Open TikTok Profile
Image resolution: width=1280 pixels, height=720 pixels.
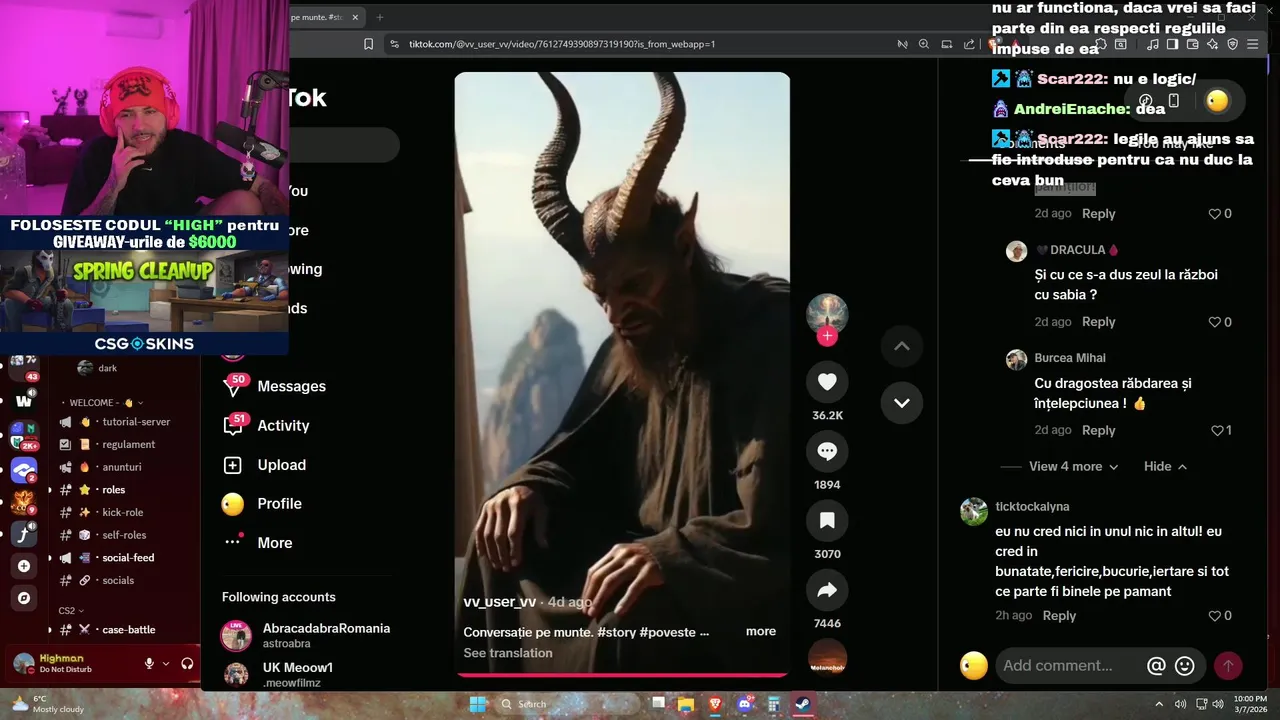(262, 504)
